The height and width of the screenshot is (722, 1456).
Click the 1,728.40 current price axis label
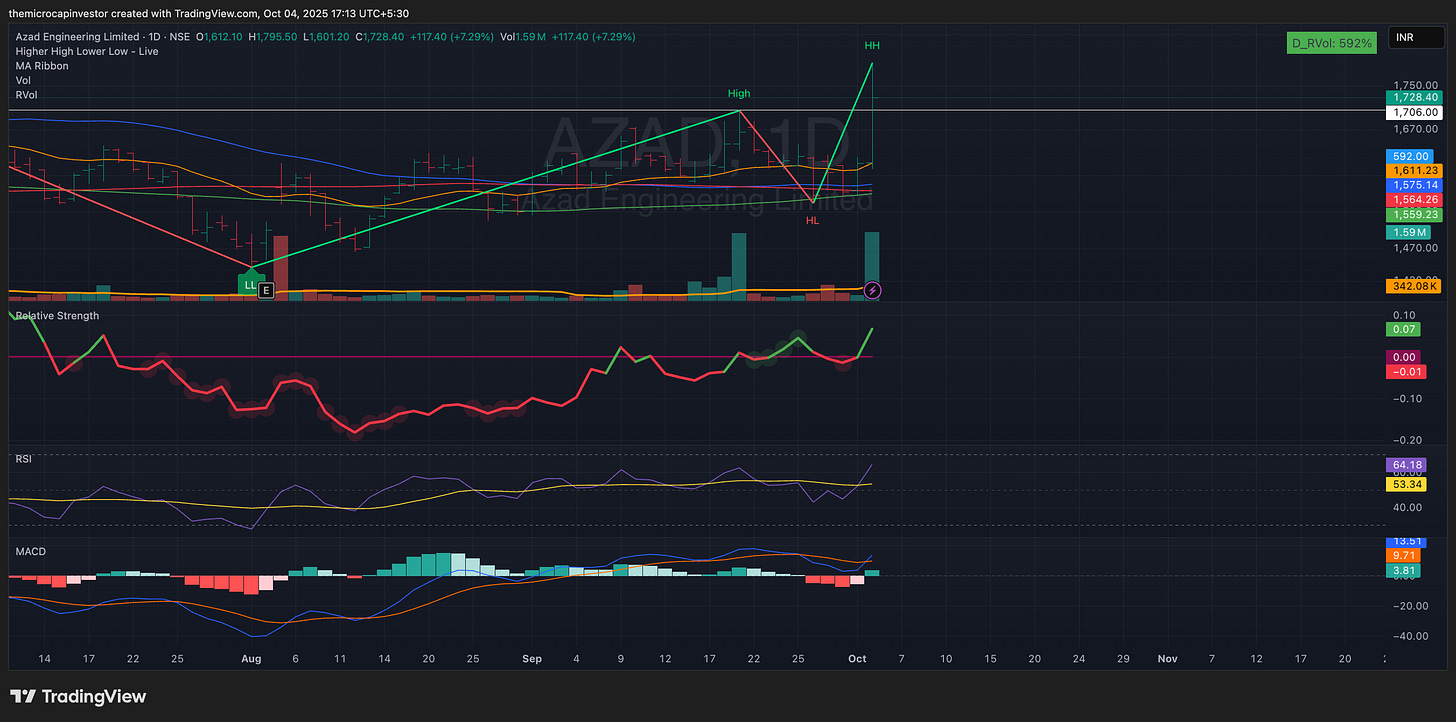point(1414,97)
